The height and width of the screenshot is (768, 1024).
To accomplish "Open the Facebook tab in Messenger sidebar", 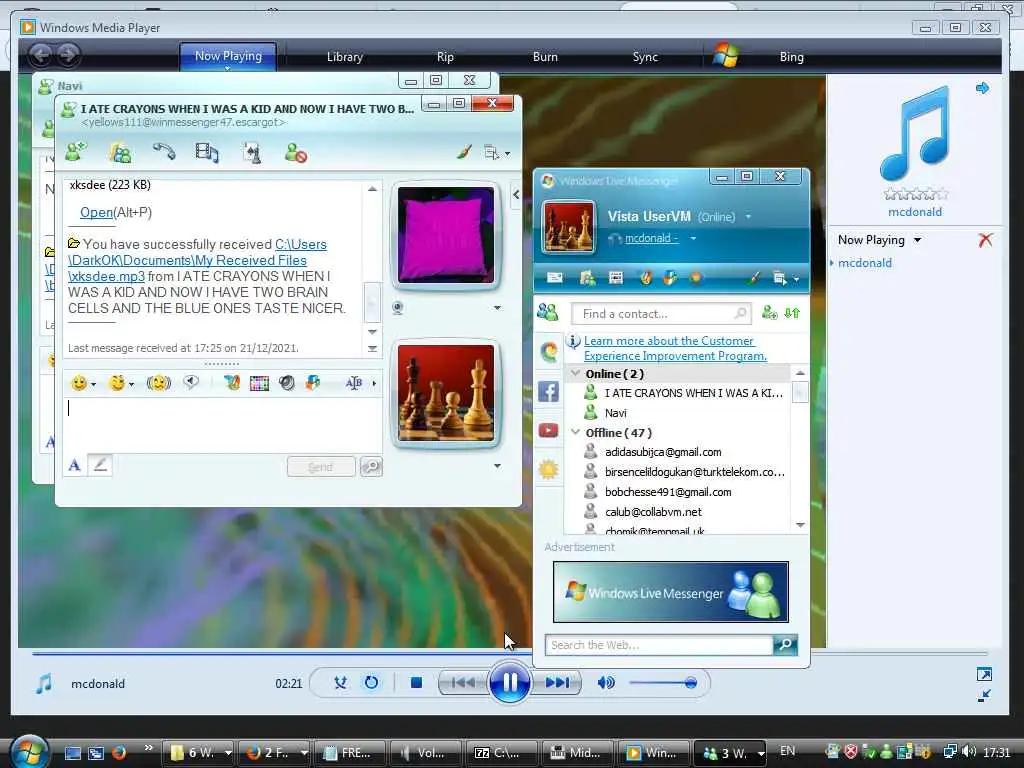I will pyautogui.click(x=548, y=392).
